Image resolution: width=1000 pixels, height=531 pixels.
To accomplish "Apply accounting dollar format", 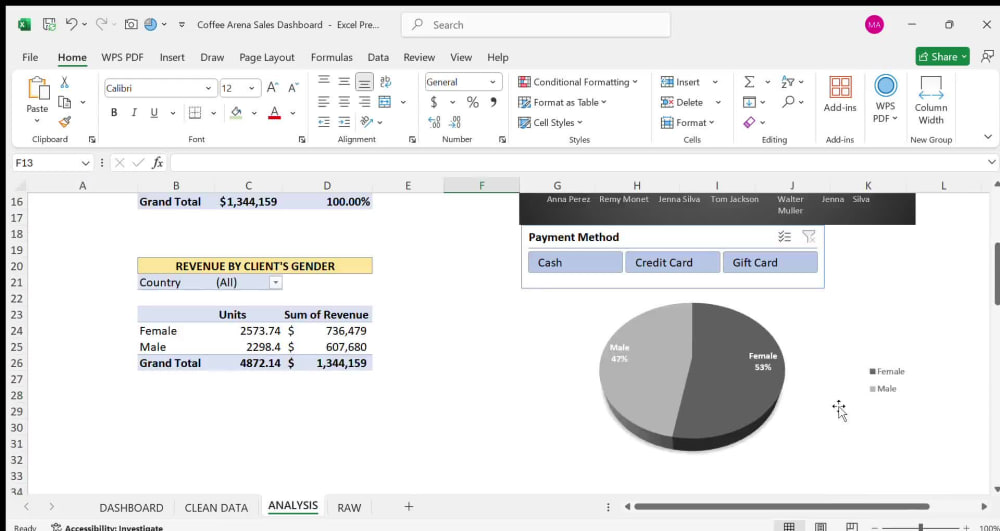I will click(434, 102).
